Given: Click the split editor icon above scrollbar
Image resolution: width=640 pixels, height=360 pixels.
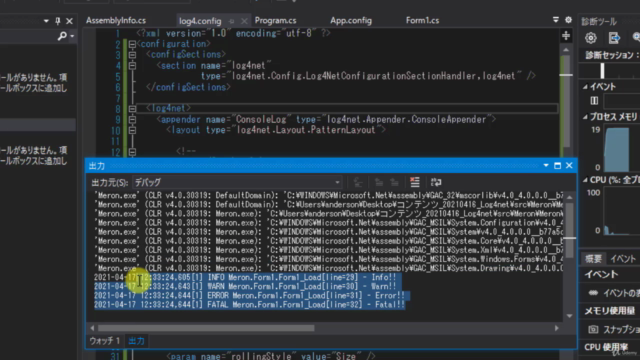Looking at the screenshot, I should click(566, 36).
